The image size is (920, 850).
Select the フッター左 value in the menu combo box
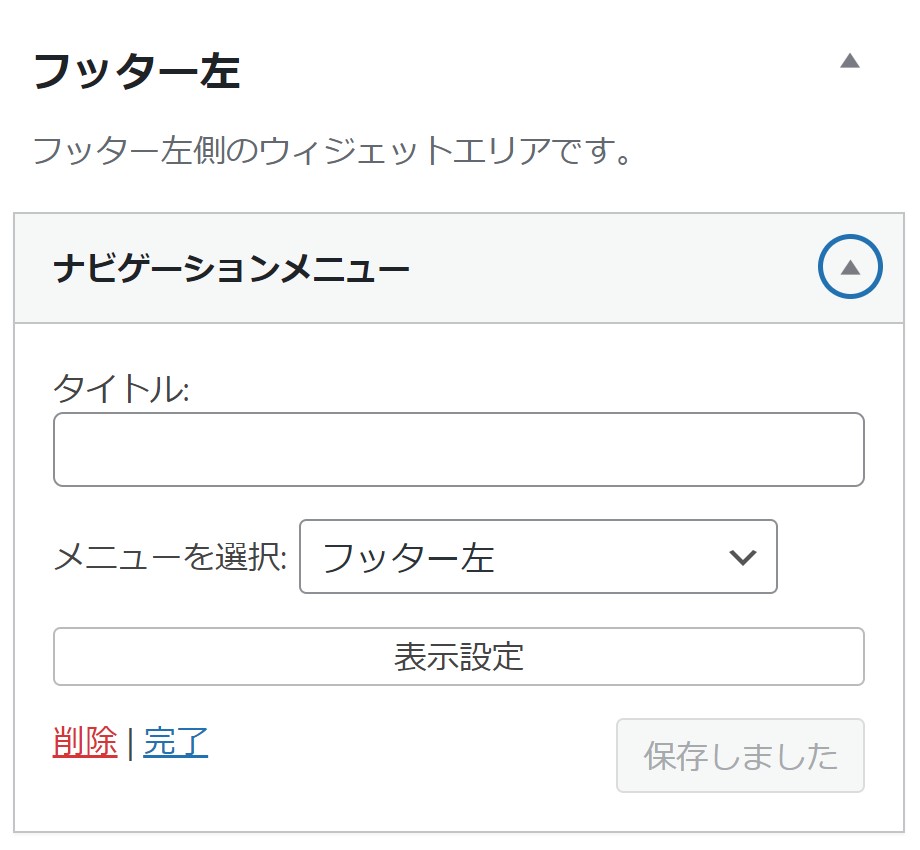pos(408,557)
